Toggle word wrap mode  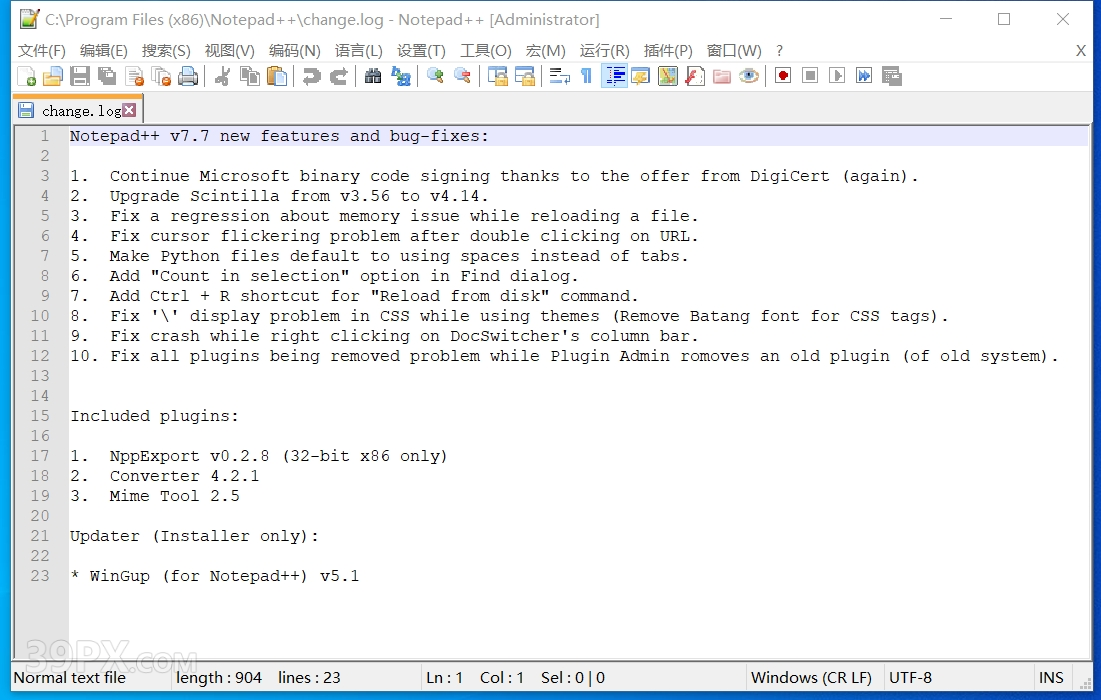pos(559,75)
